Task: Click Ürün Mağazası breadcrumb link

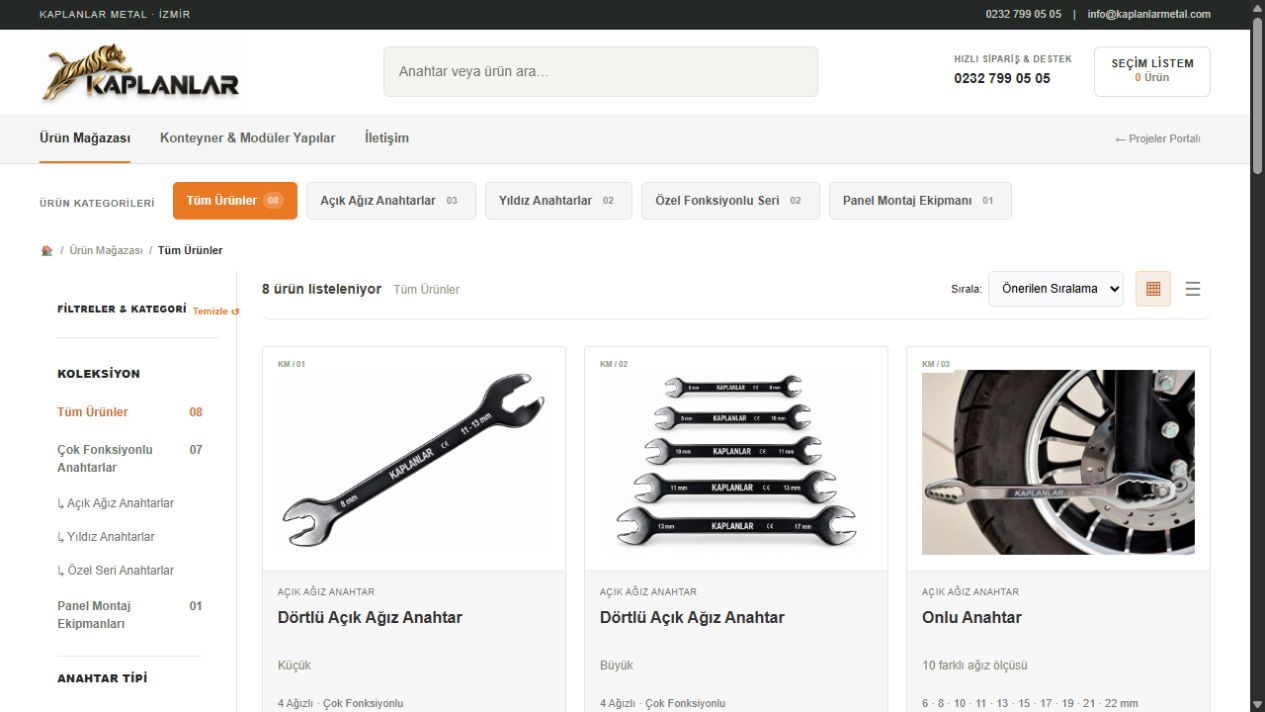Action: [x=106, y=250]
